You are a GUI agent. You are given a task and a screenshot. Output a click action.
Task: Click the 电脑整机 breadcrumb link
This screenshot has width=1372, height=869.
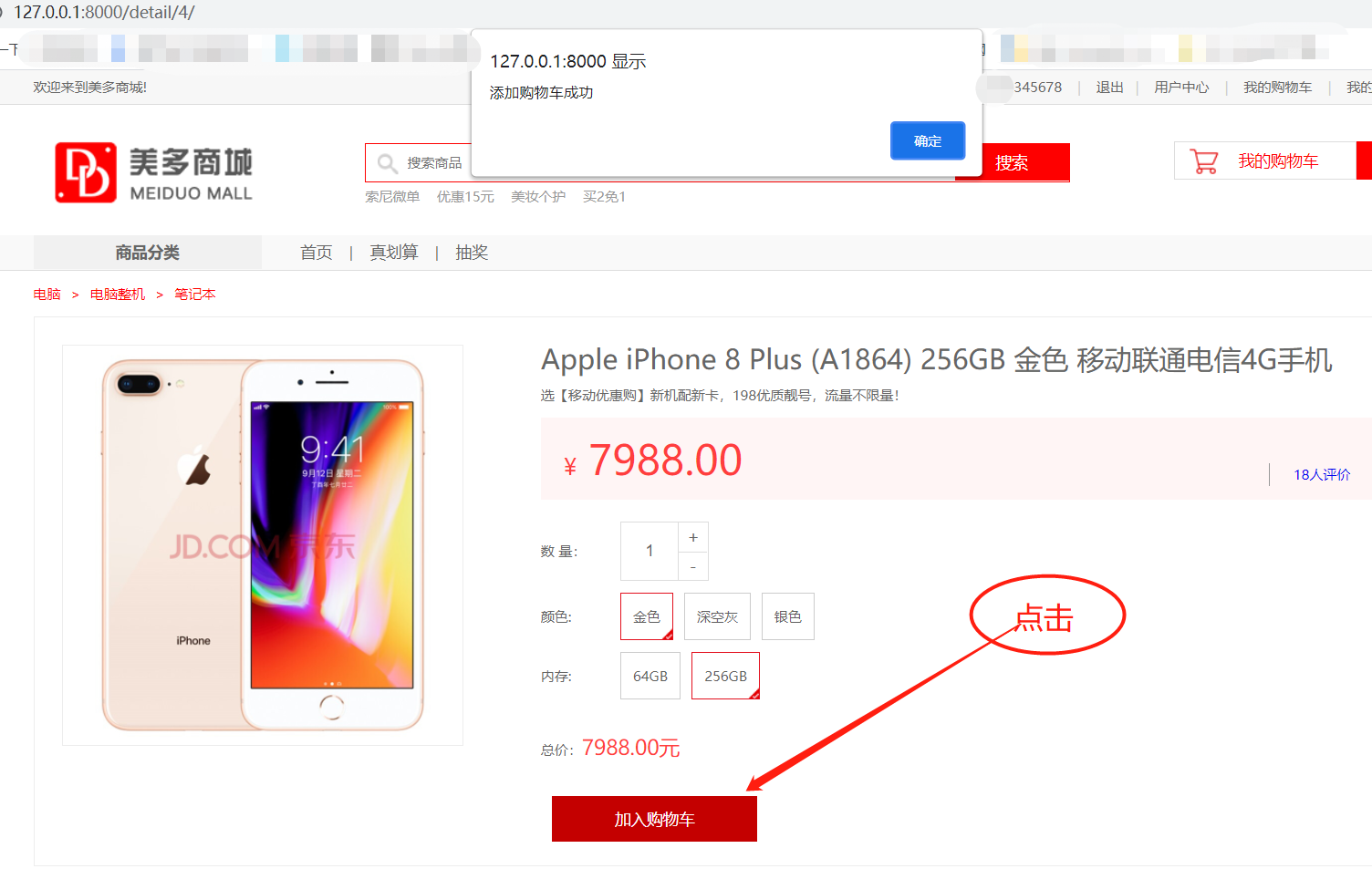[x=118, y=295]
